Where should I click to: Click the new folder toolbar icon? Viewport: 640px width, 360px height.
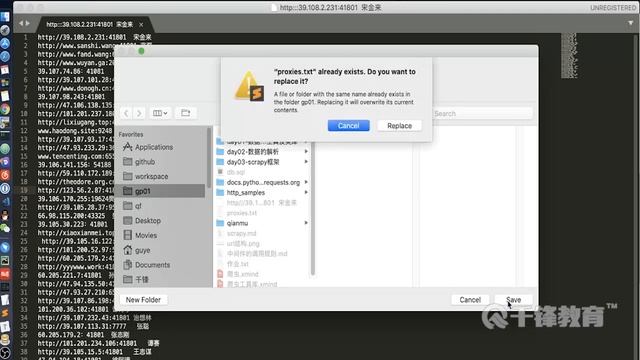[186, 113]
